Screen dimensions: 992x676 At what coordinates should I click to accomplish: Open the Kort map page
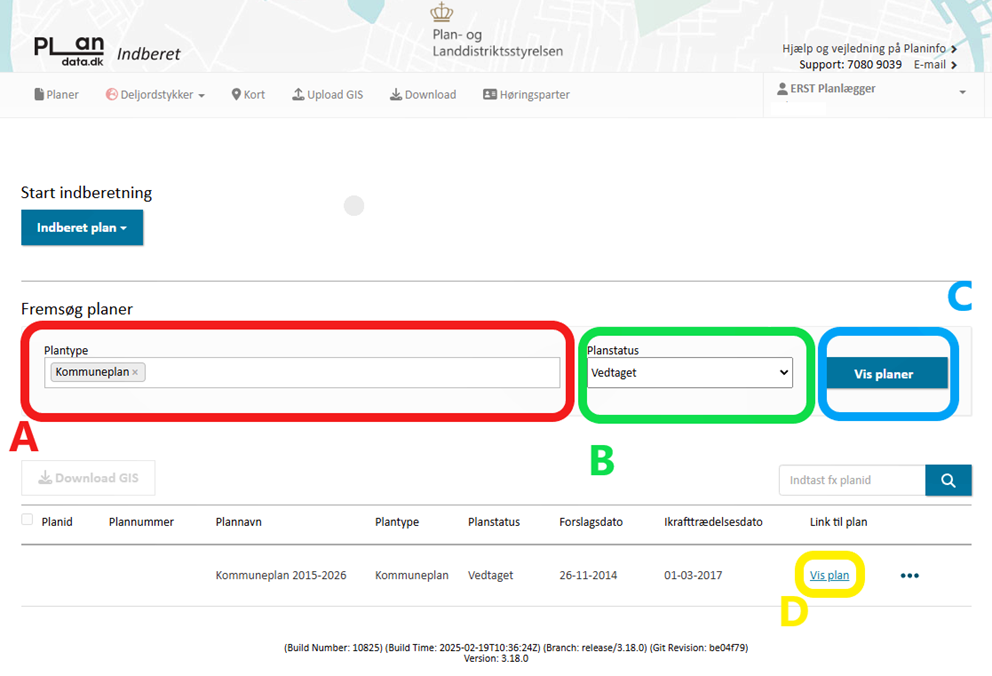pyautogui.click(x=248, y=95)
